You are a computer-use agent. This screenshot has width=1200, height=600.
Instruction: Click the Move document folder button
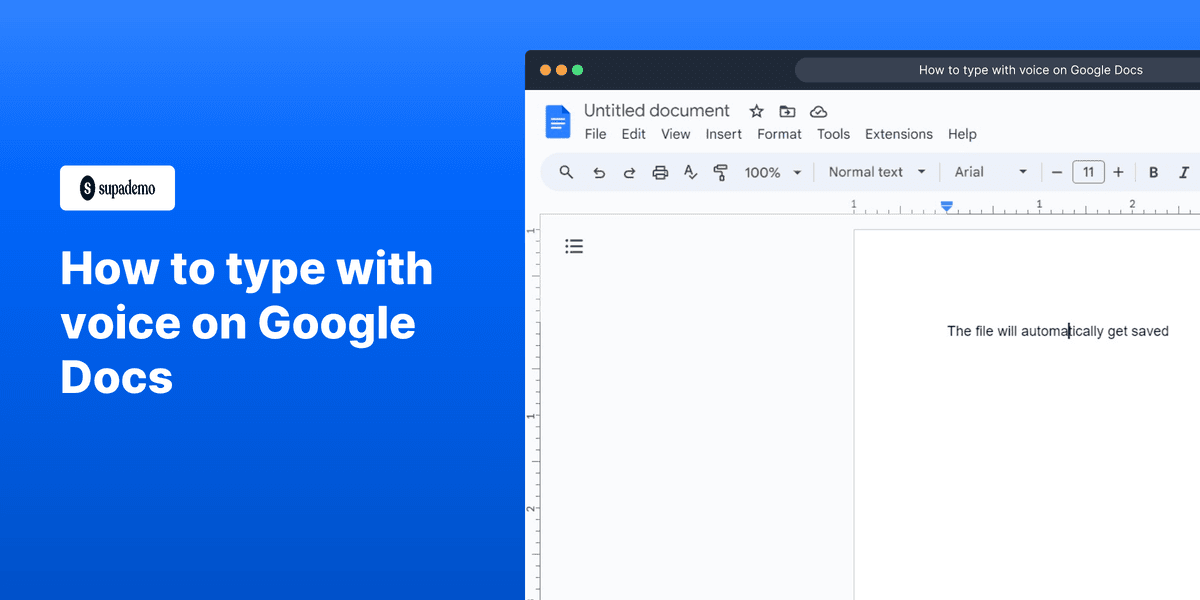click(x=787, y=111)
